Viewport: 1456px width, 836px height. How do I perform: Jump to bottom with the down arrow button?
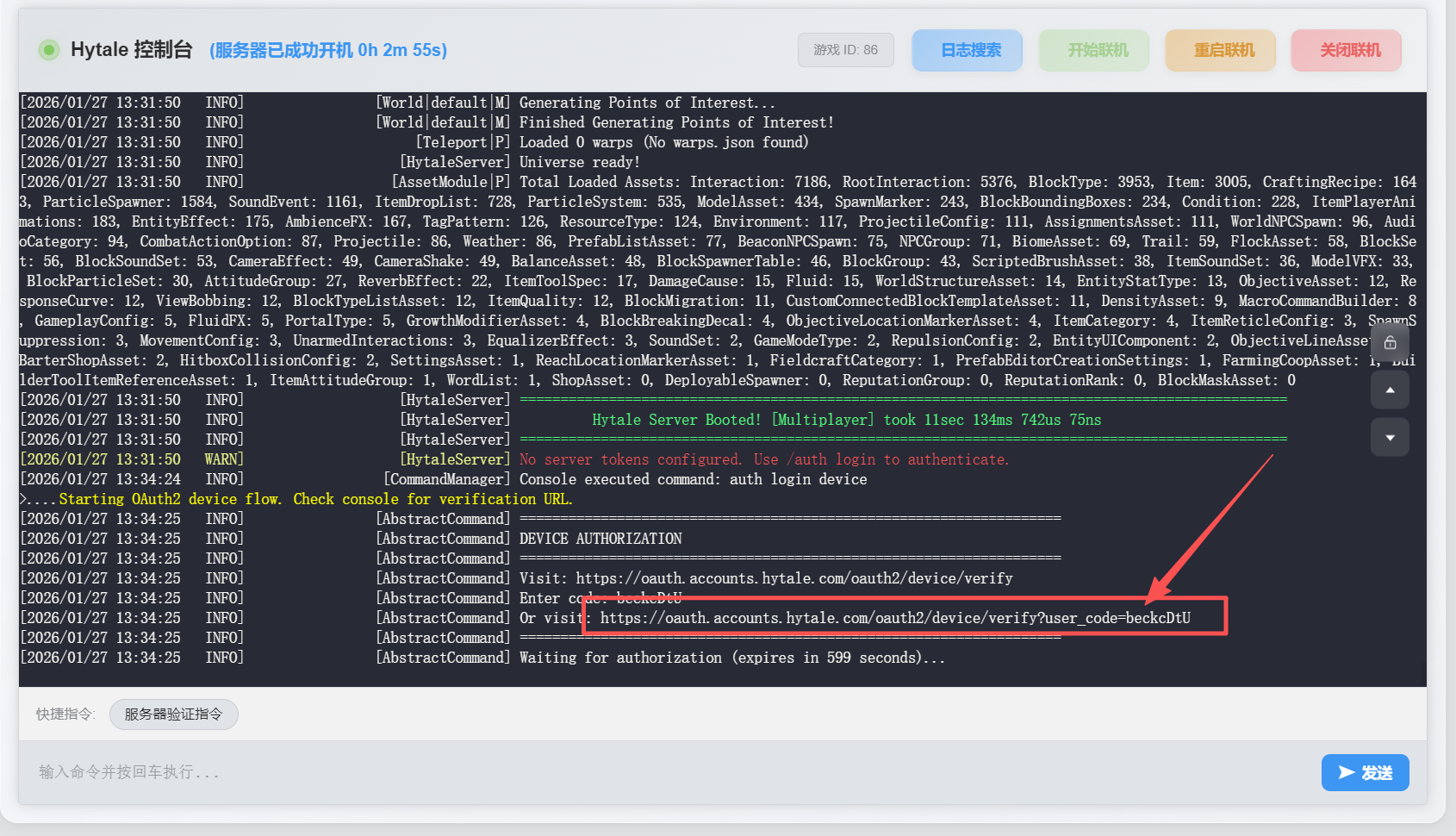[1390, 438]
